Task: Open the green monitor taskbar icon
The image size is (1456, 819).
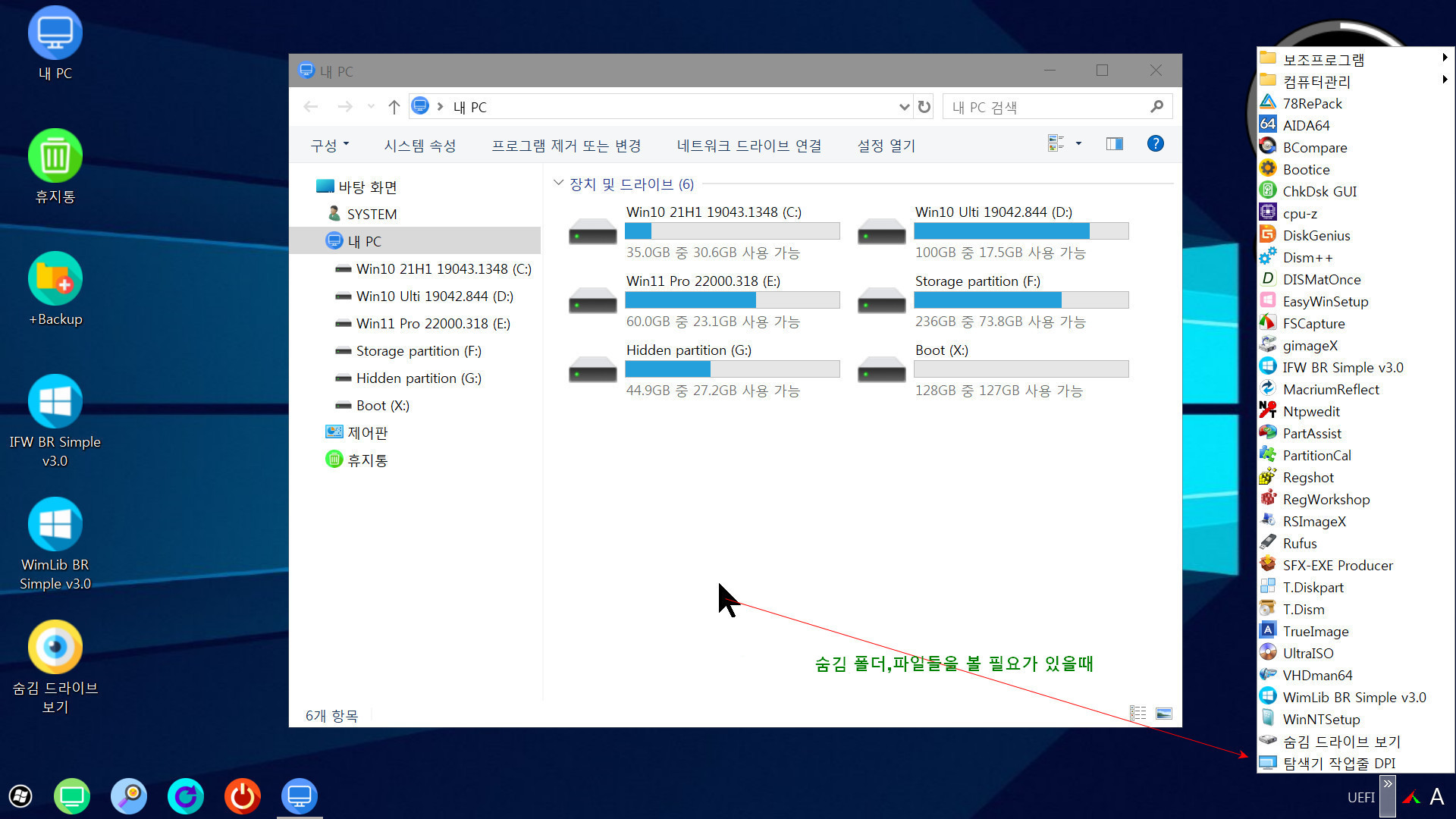Action: pos(72,796)
